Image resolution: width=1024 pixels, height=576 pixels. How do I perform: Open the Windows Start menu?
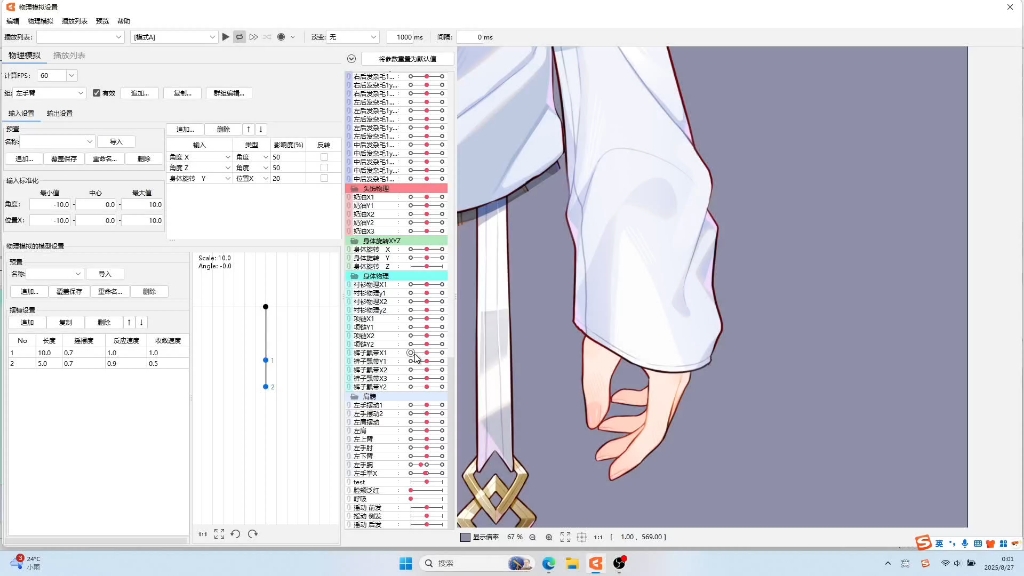(406, 563)
